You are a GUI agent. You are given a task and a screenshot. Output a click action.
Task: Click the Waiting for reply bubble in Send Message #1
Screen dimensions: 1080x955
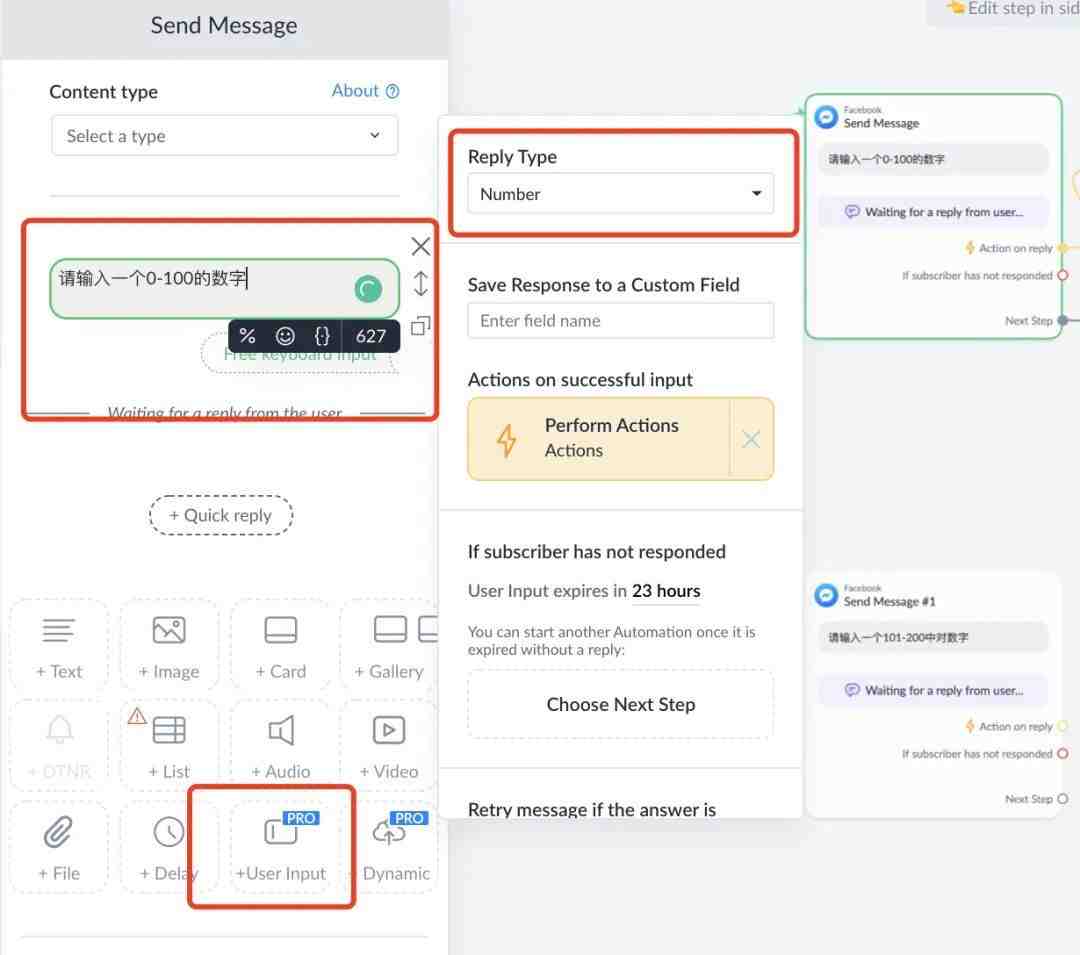(x=933, y=691)
